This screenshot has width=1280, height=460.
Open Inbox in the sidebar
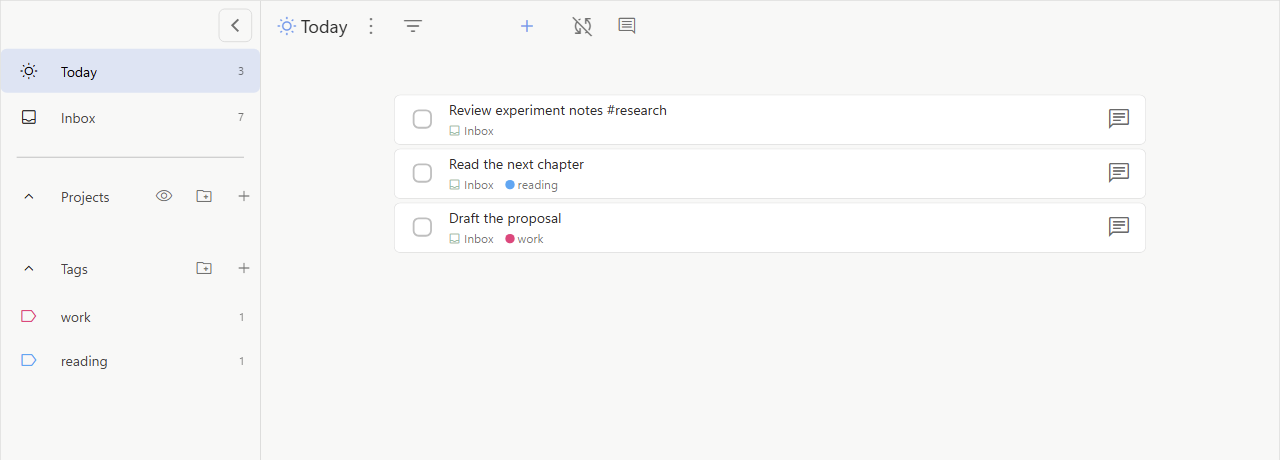tap(130, 117)
